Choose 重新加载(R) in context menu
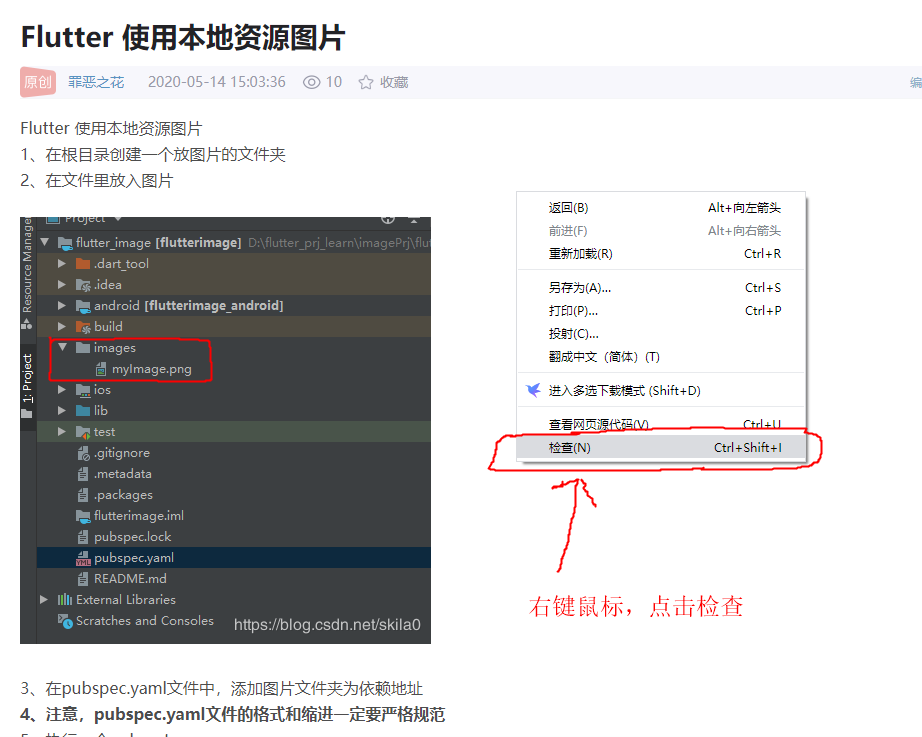This screenshot has height=737, width=922. pos(661,254)
